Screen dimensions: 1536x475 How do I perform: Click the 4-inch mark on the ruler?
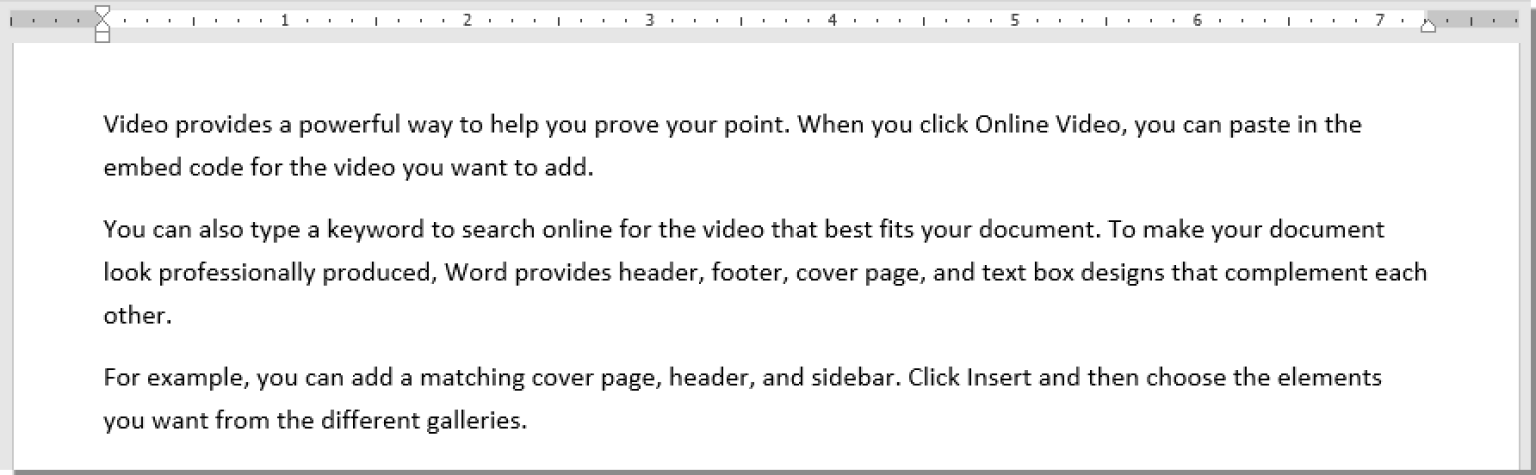point(832,19)
